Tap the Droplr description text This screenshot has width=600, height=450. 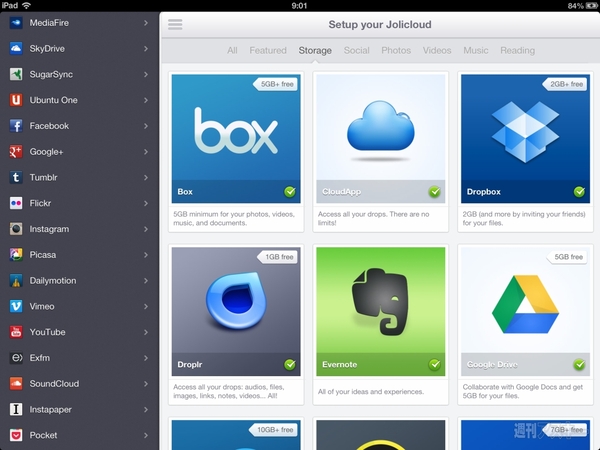click(228, 391)
